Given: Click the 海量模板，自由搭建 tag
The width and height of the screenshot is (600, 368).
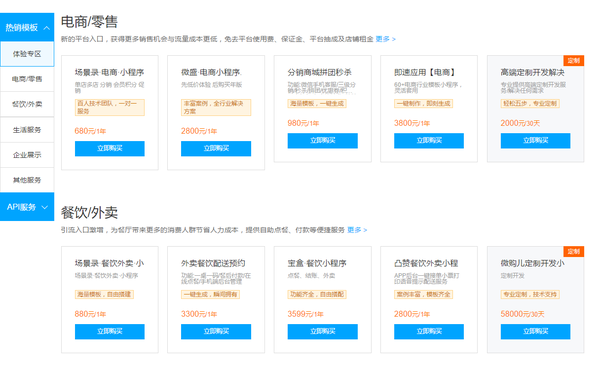Looking at the screenshot, I should pyautogui.click(x=104, y=294).
